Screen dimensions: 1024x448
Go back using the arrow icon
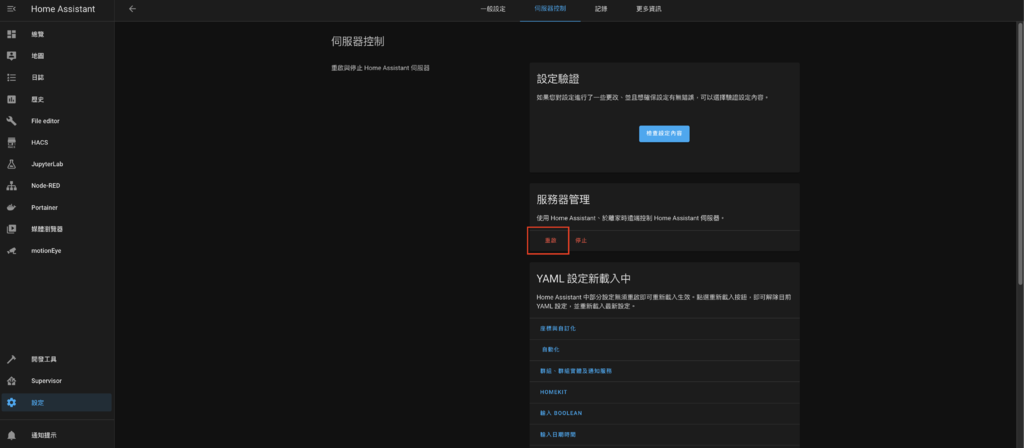(x=133, y=9)
